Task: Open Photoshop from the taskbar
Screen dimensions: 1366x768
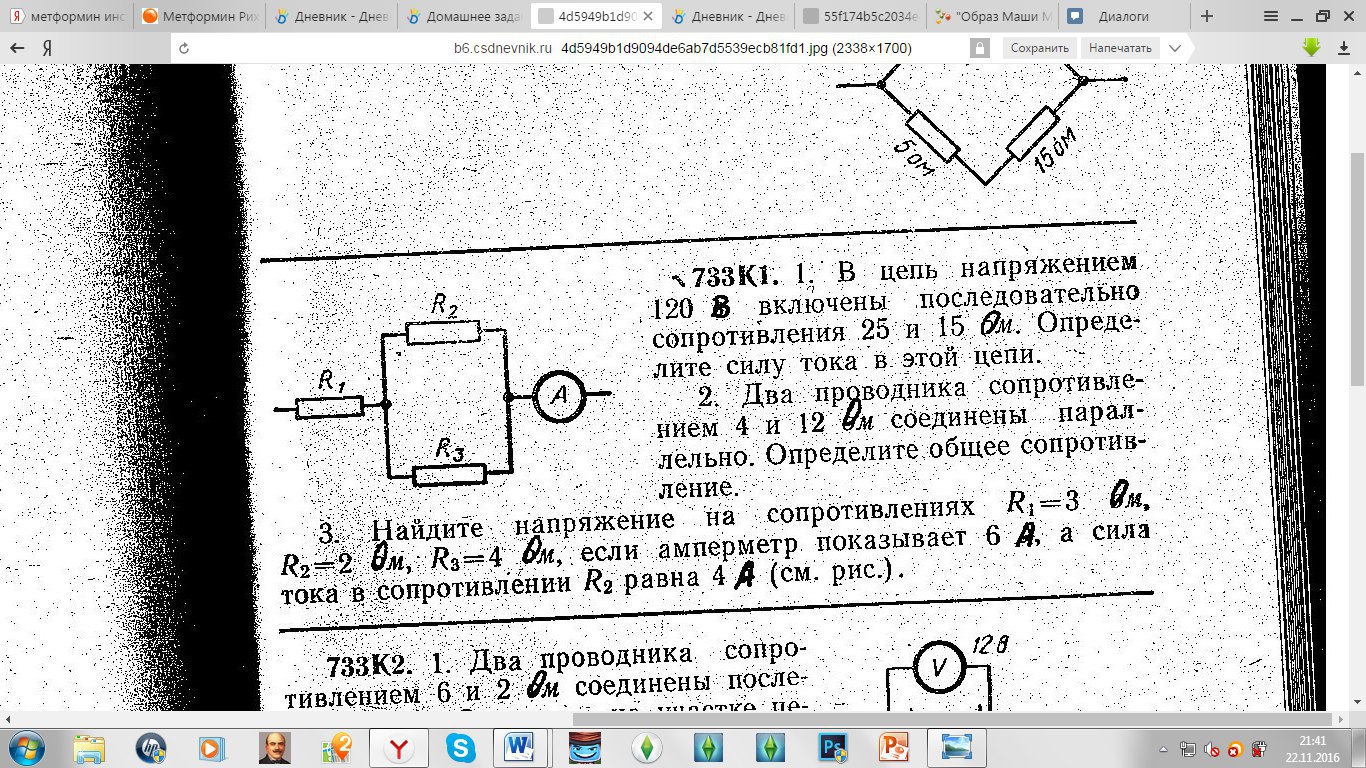Action: (833, 747)
